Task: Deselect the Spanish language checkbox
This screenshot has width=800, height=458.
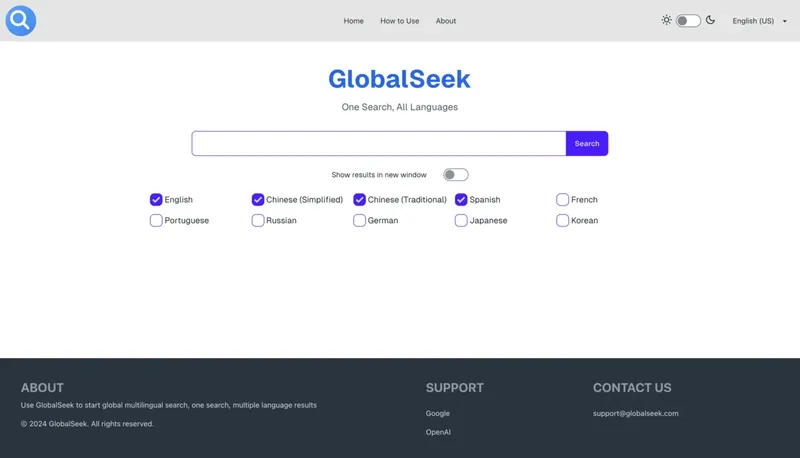Action: click(x=461, y=200)
